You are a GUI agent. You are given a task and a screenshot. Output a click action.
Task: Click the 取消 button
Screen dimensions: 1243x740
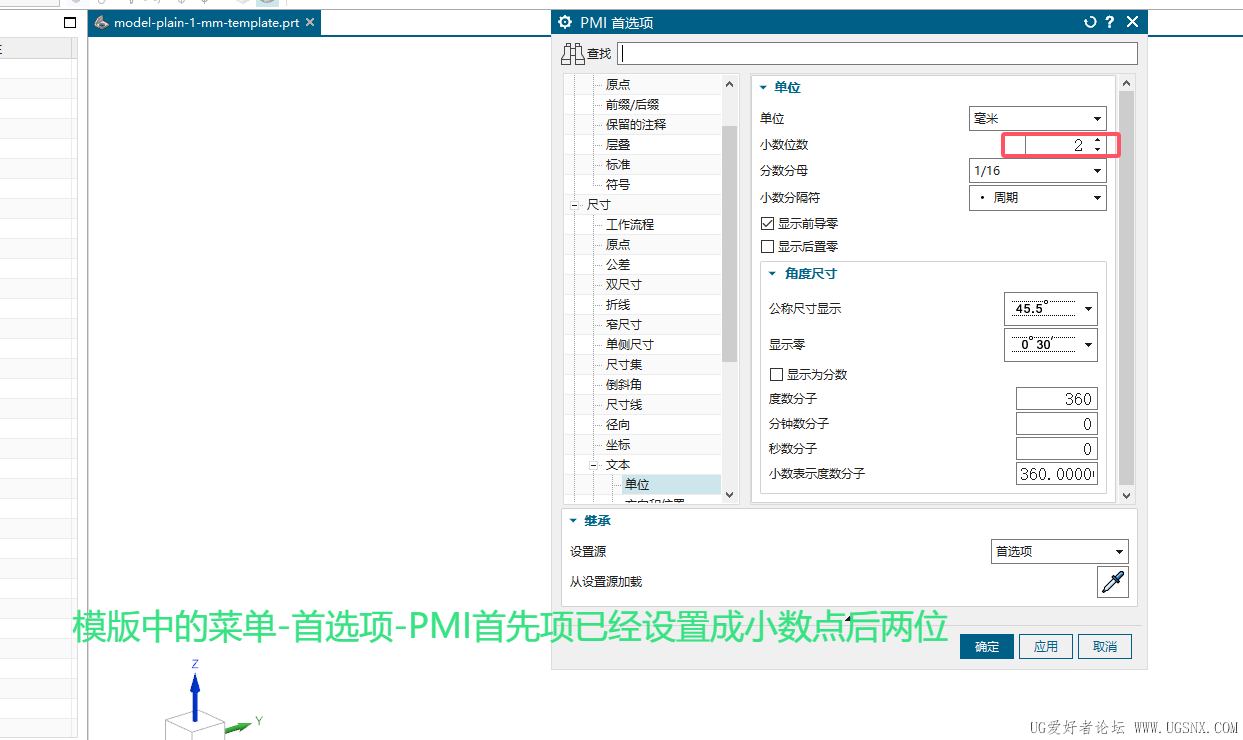click(x=1105, y=647)
